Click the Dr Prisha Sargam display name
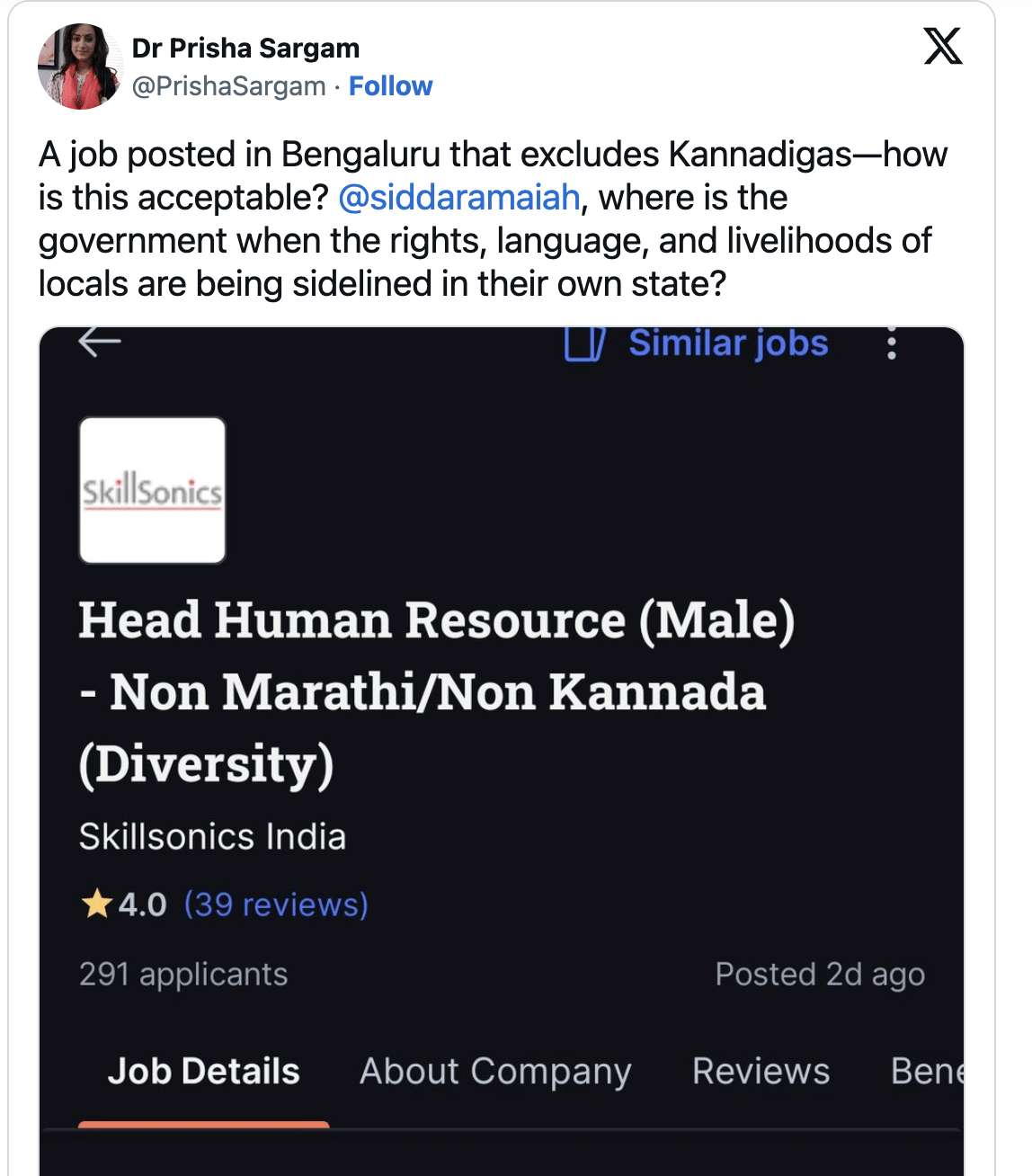The height and width of the screenshot is (1176, 1032). 245,48
